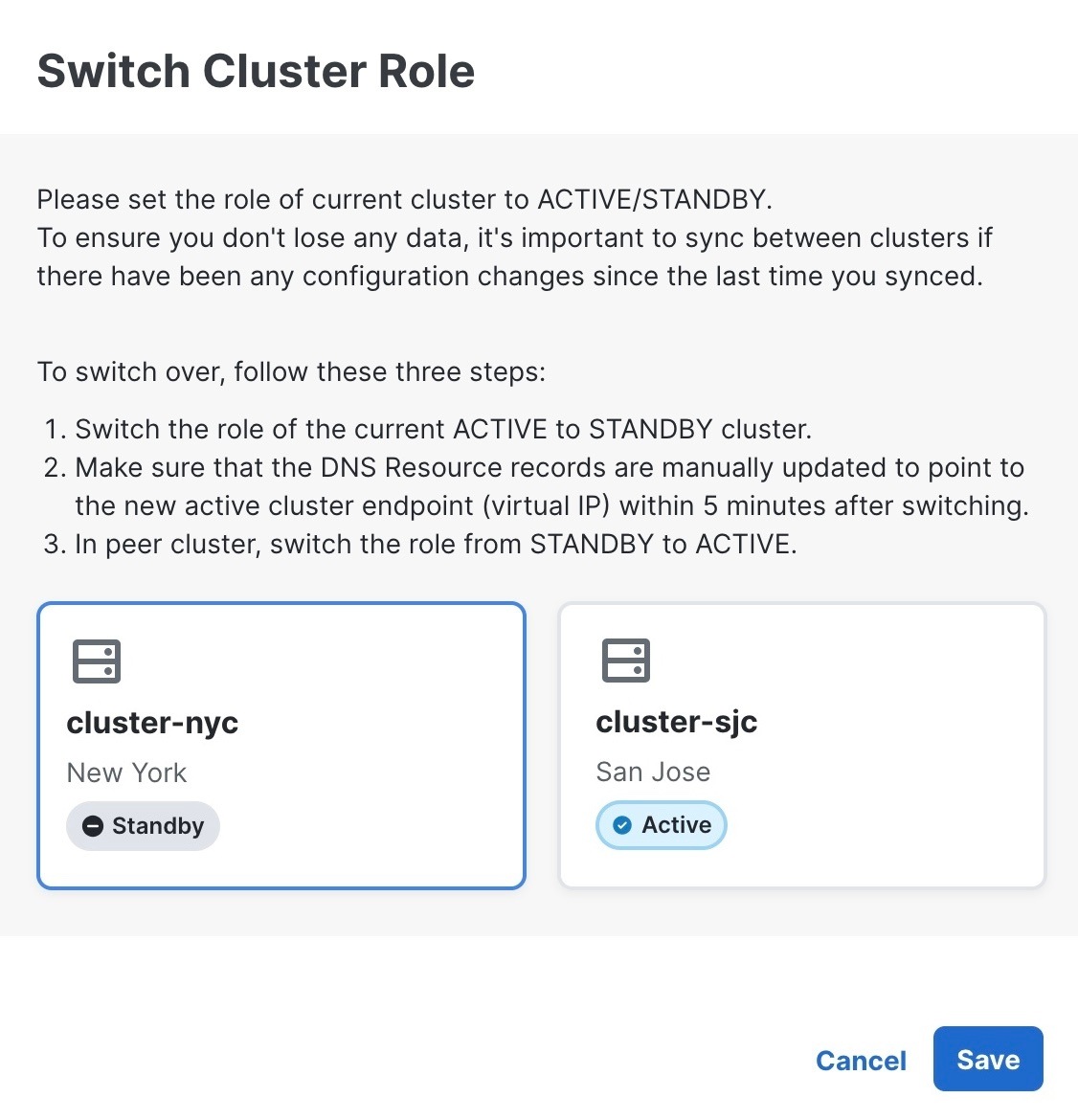Viewport: 1078px width, 1120px height.
Task: Select the cluster-nyc cluster card
Action: point(281,746)
